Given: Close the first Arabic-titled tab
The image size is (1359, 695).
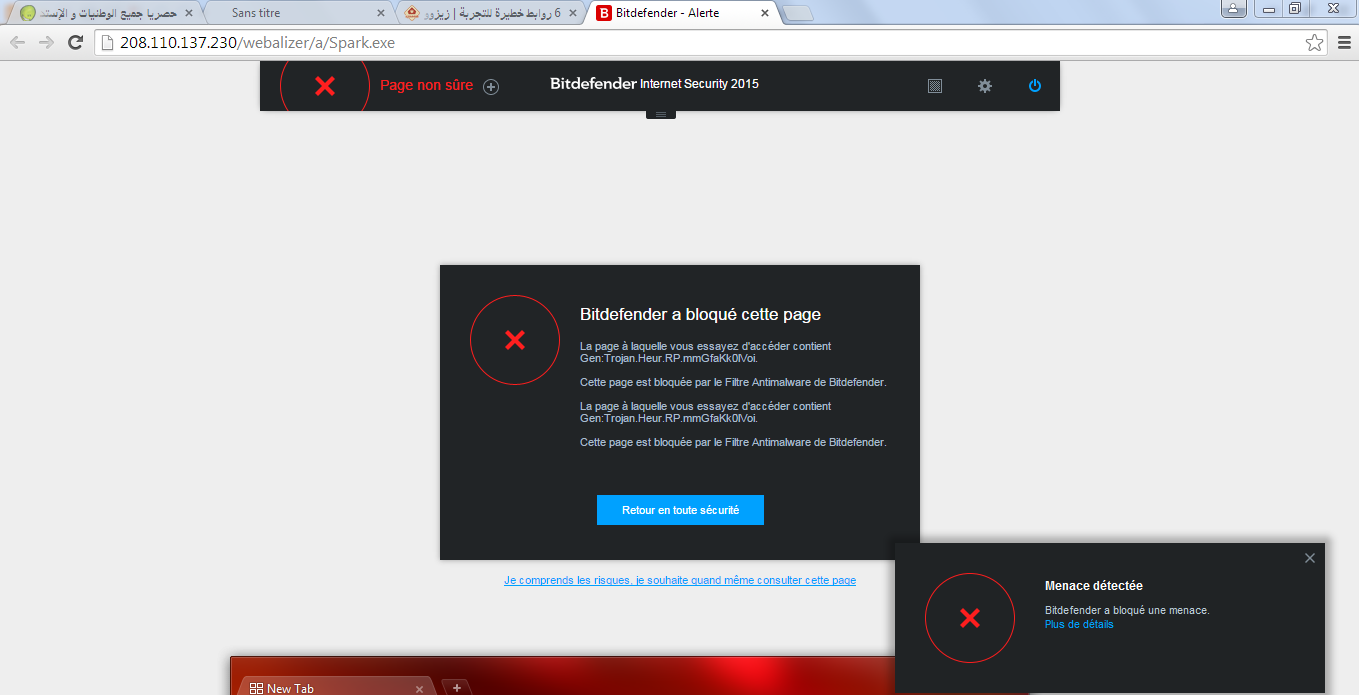Looking at the screenshot, I should (188, 14).
